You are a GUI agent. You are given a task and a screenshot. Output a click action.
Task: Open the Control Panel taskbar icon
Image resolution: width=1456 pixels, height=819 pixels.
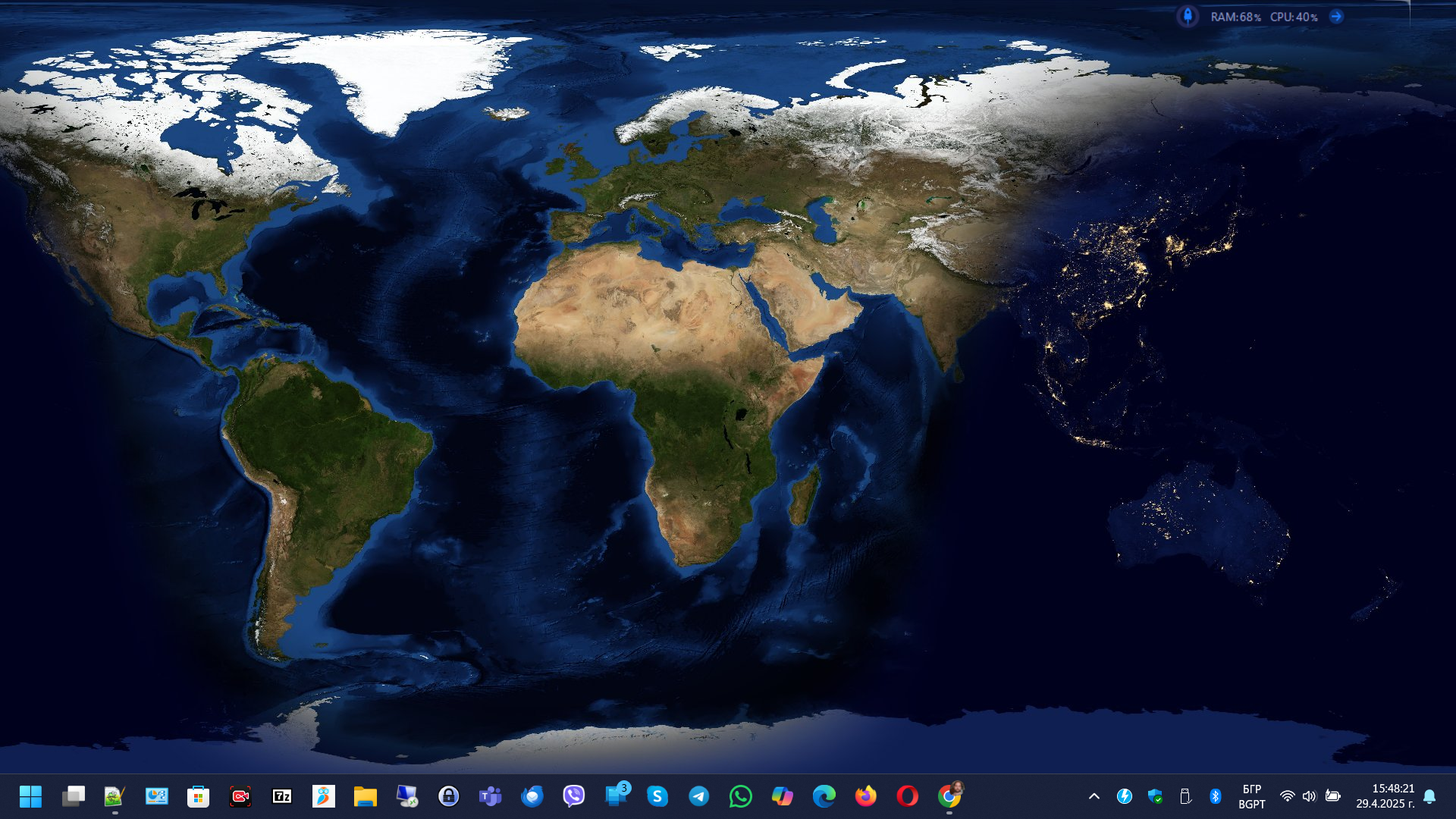click(x=157, y=796)
